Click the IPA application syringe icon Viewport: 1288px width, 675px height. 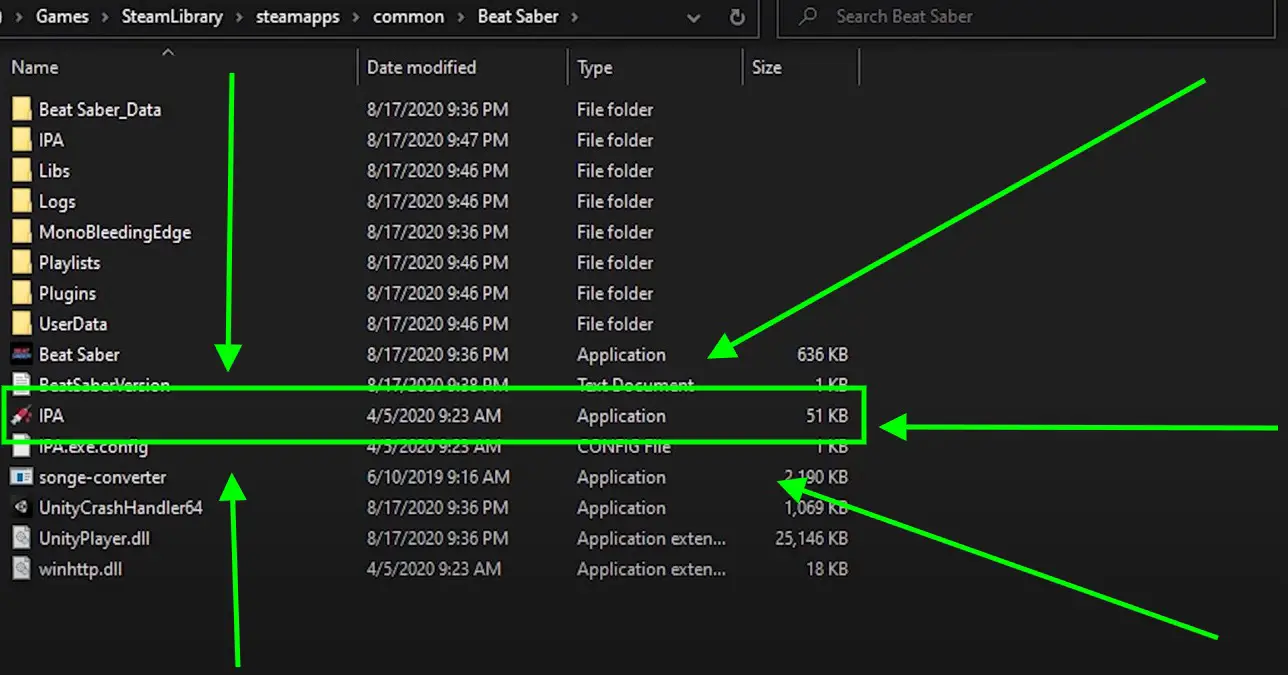coord(21,416)
